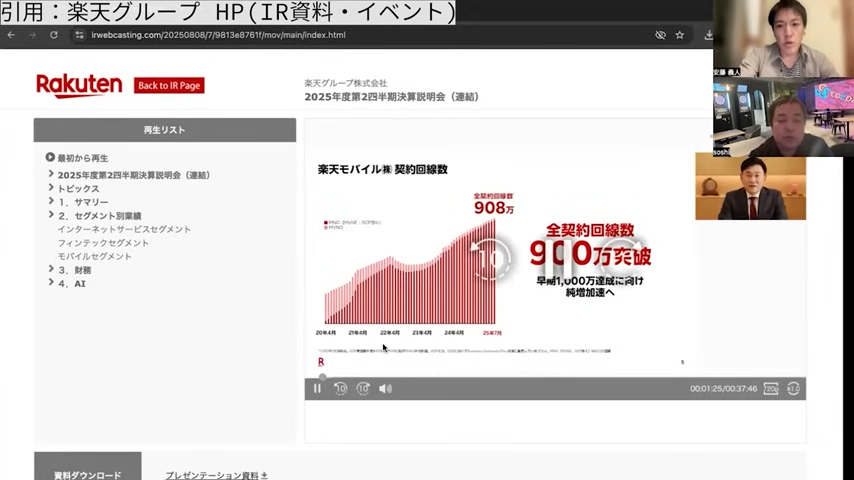
Task: Click the crossed-eye icon in the address bar
Action: coord(660,35)
